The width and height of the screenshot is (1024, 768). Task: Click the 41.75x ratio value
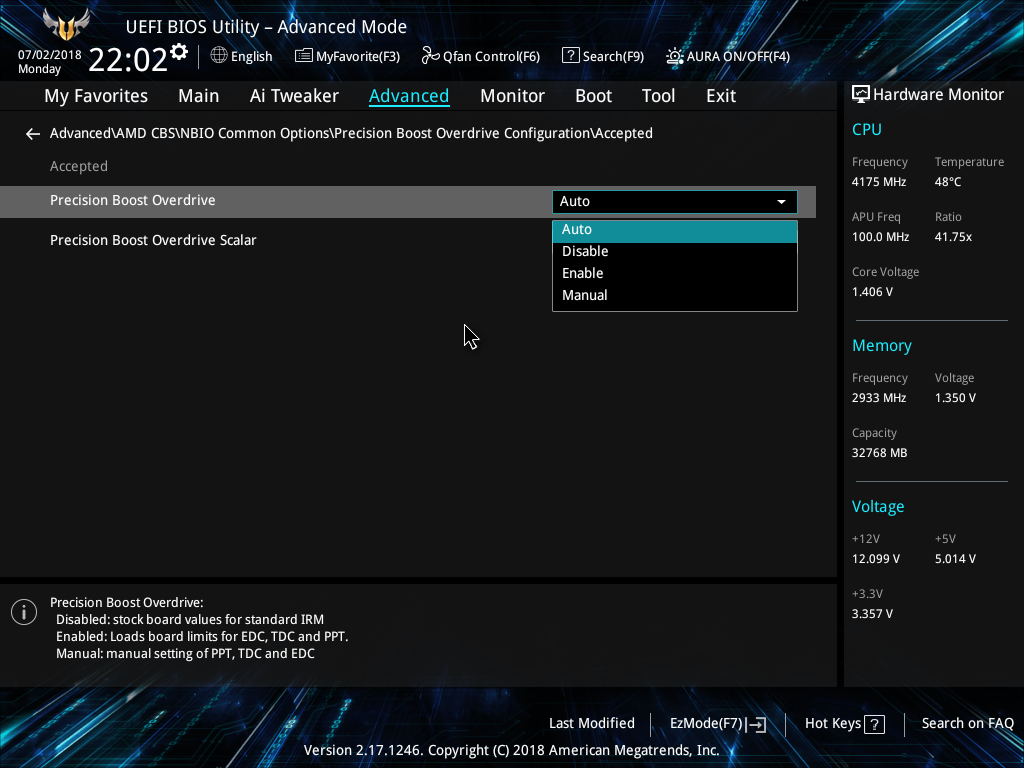tap(953, 237)
